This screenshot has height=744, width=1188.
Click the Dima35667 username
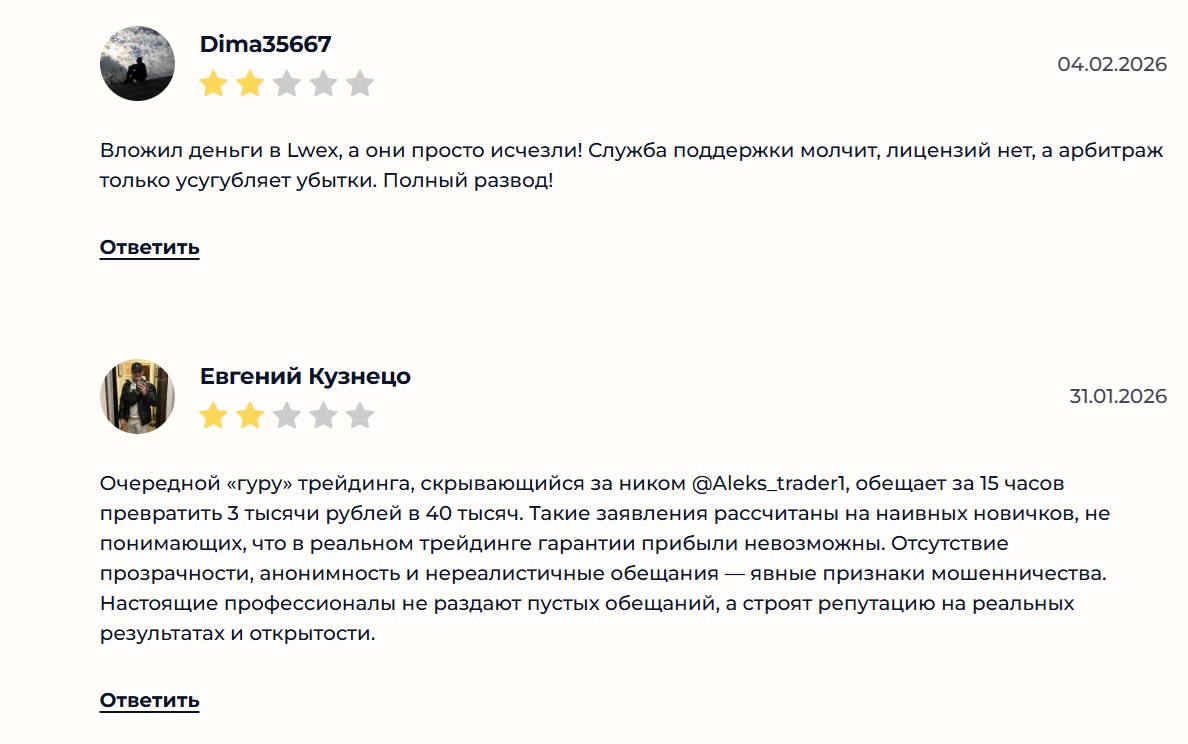[265, 44]
